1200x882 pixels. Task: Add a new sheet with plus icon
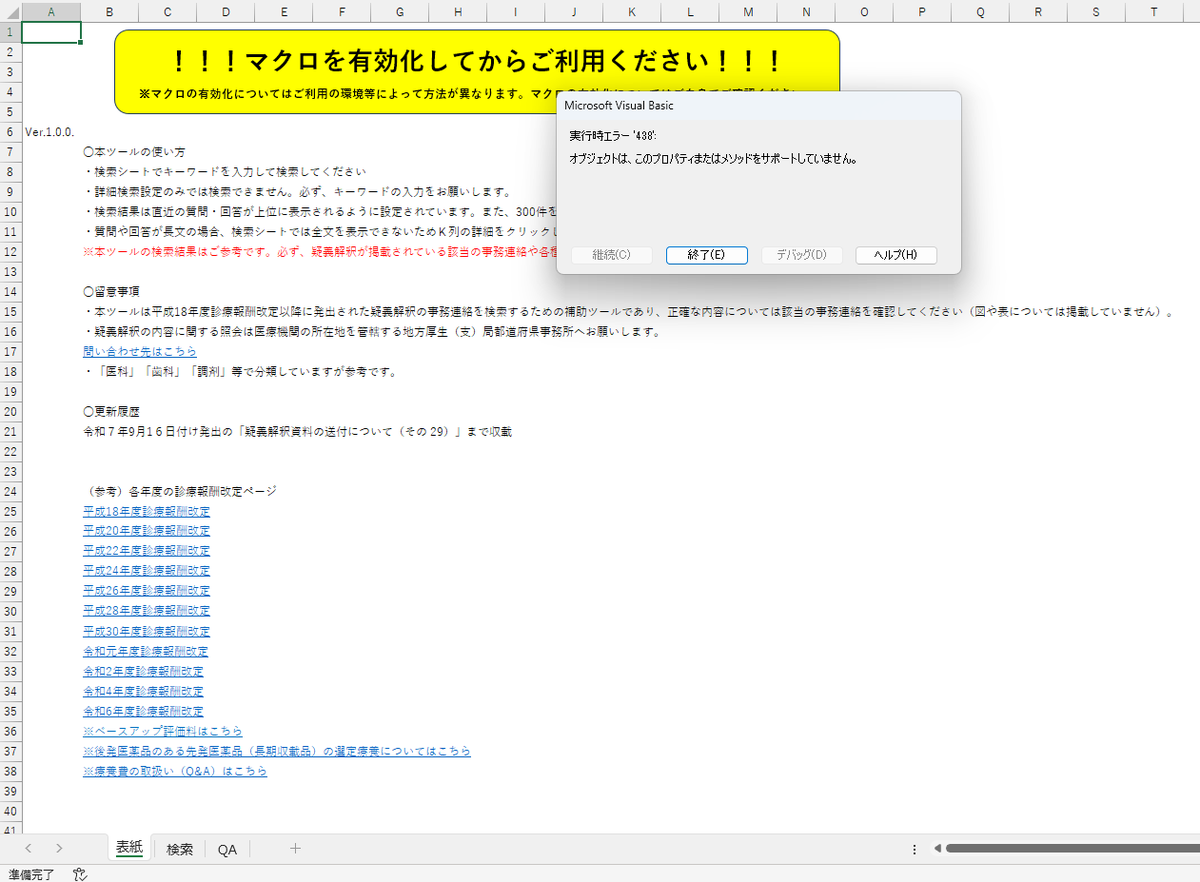(295, 848)
